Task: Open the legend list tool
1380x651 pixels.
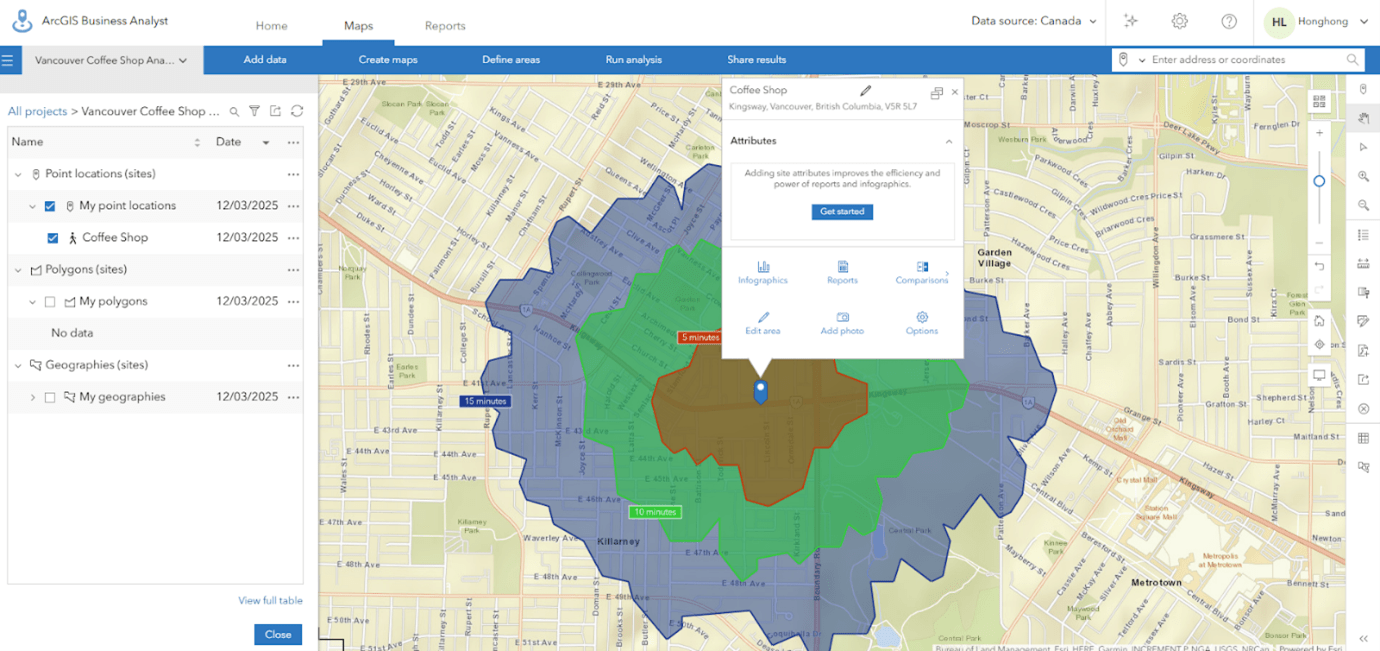Action: pos(1364,235)
